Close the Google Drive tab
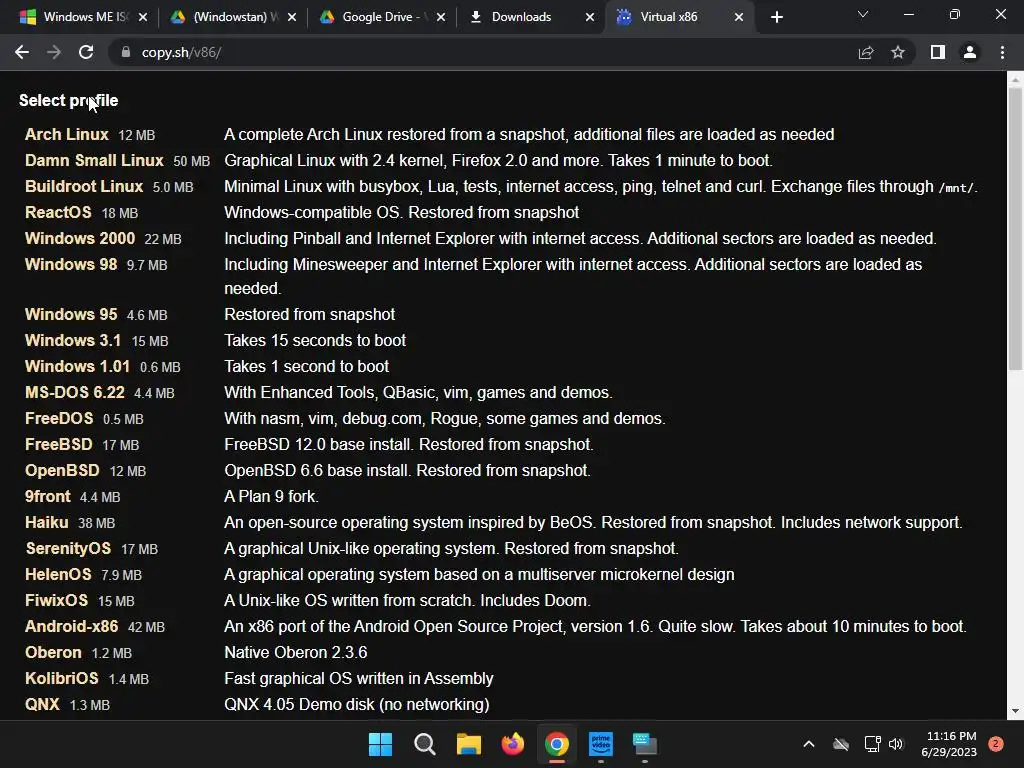1024x768 pixels. 441,17
